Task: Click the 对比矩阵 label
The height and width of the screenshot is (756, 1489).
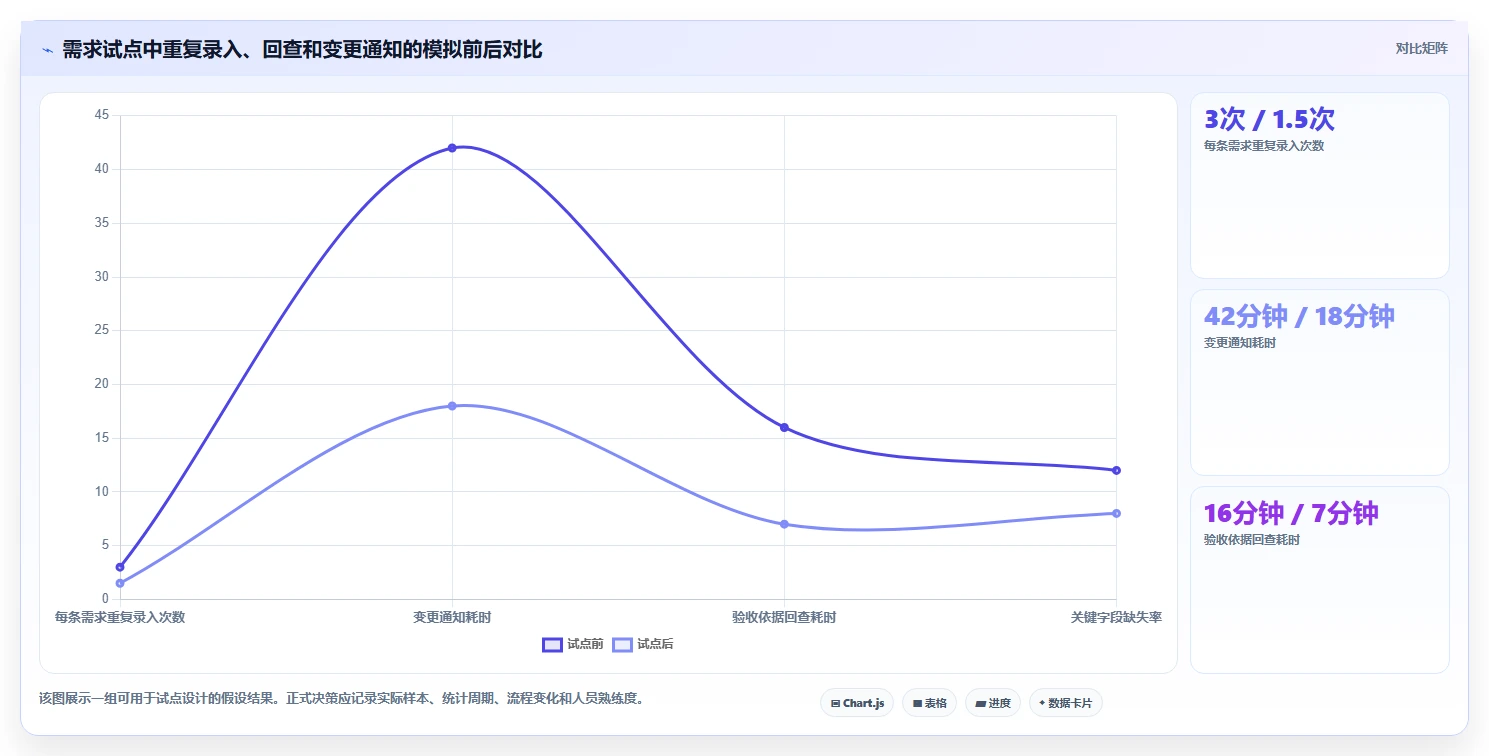Action: tap(1421, 48)
